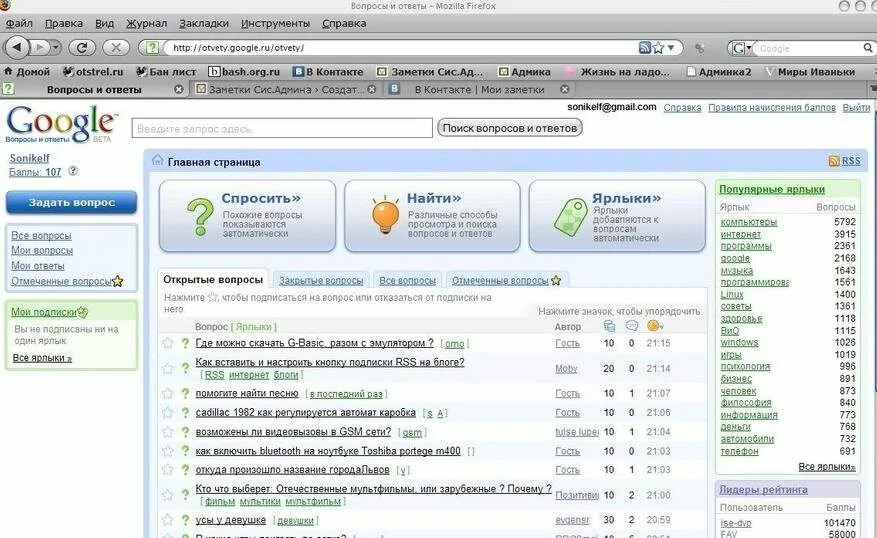Open the address bar URL dropdown arrow
The image size is (877, 538).
(x=671, y=48)
